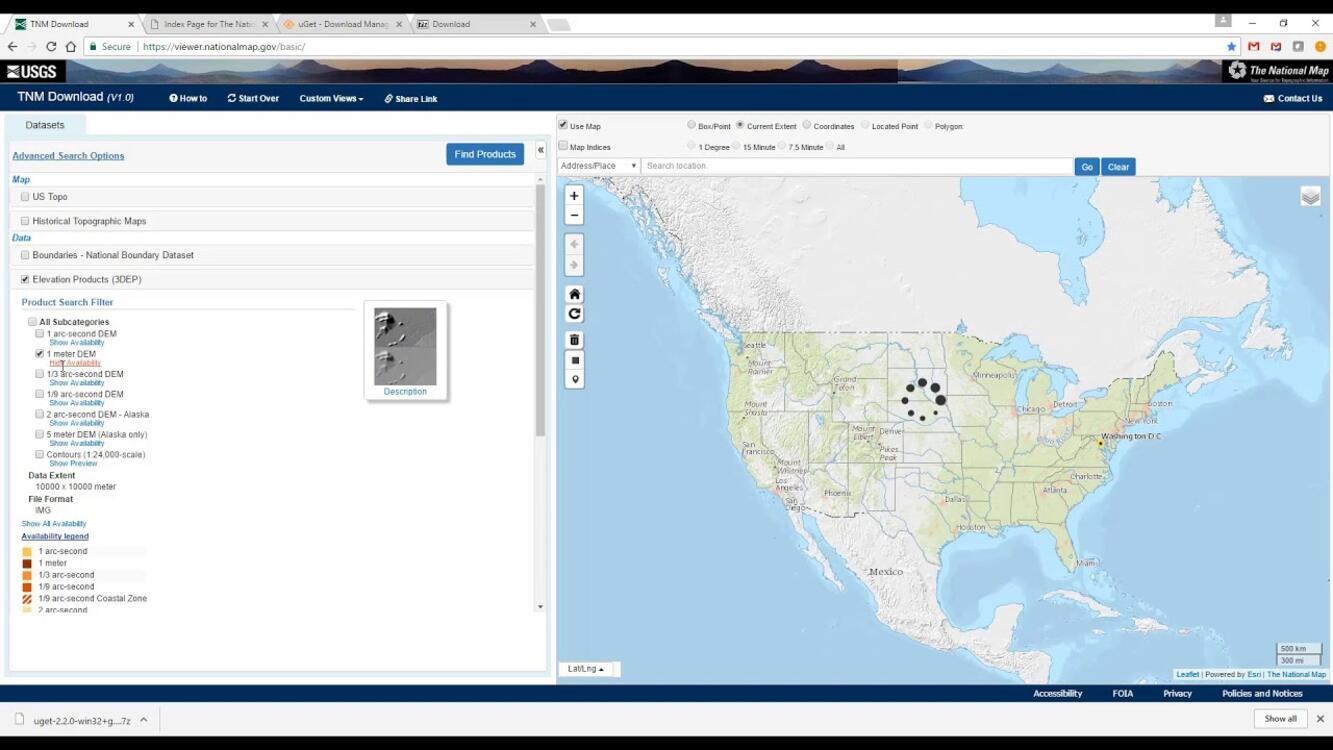This screenshot has width=1333, height=750.
Task: Check the 1/3 arc-second DEM option
Action: 40,374
